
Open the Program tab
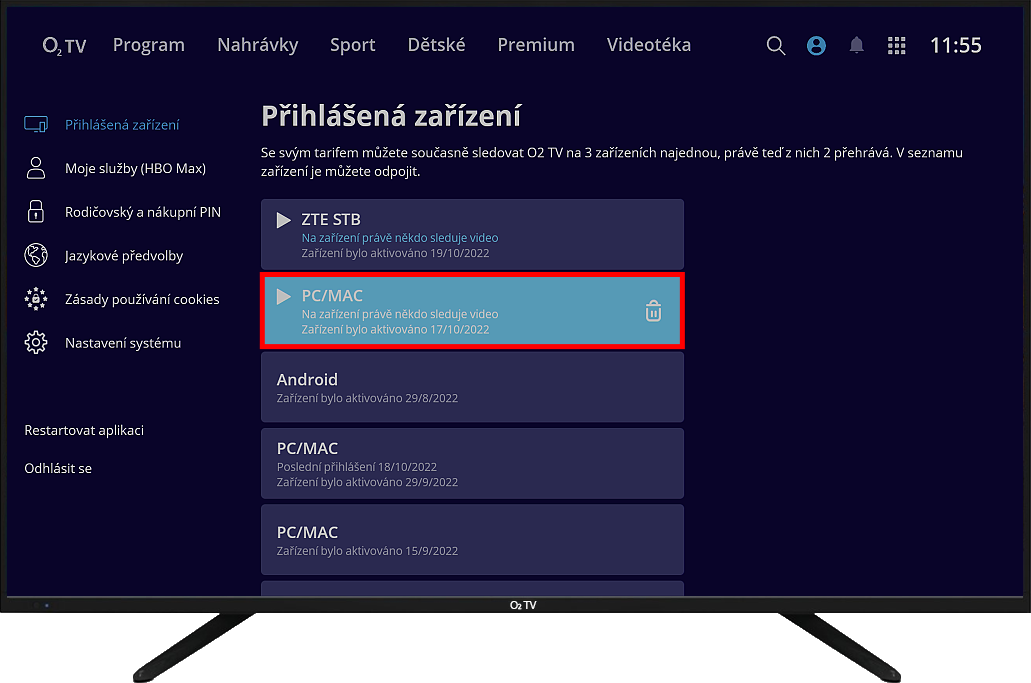point(149,45)
